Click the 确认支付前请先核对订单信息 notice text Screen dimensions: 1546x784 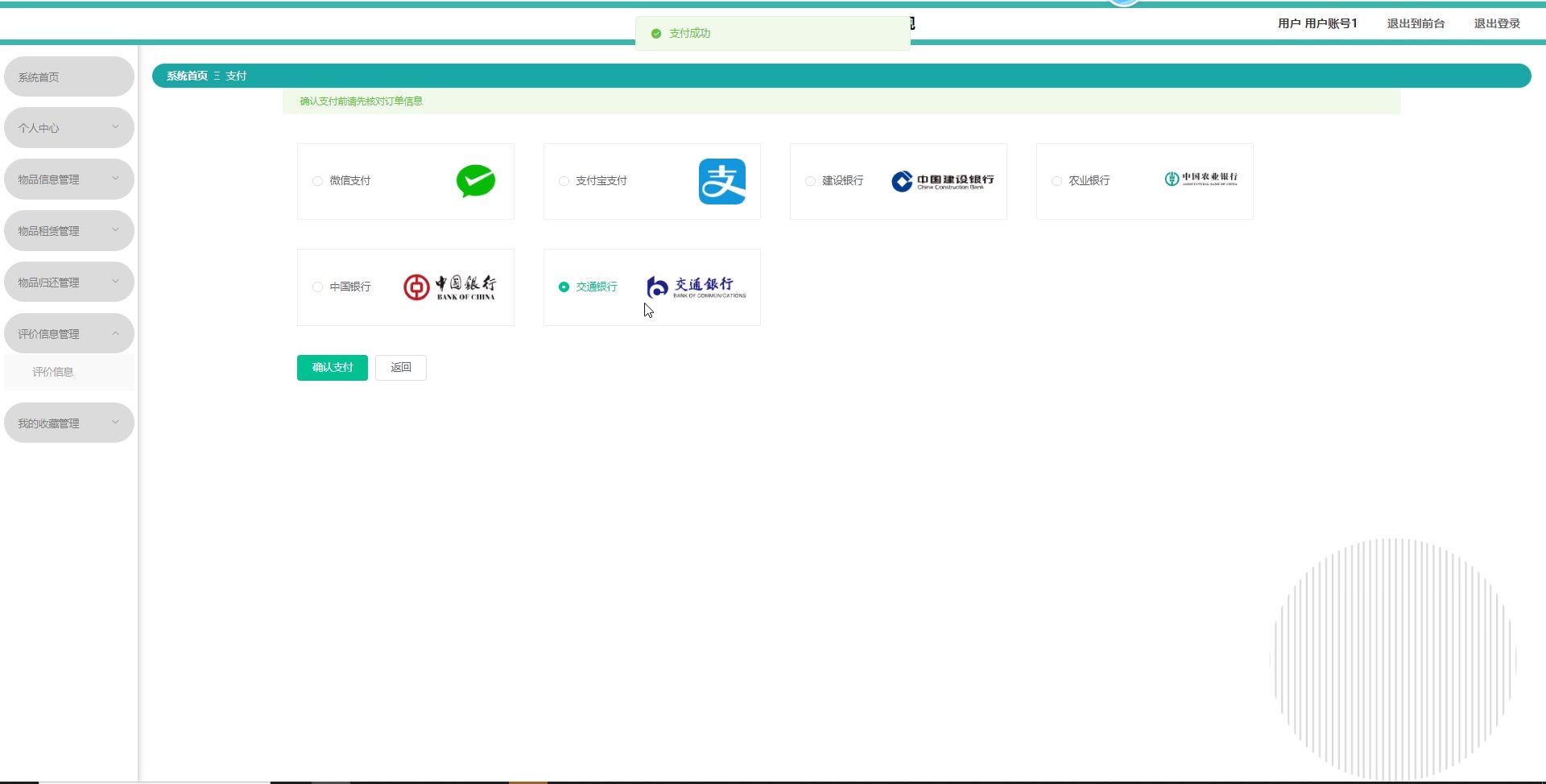tap(362, 101)
